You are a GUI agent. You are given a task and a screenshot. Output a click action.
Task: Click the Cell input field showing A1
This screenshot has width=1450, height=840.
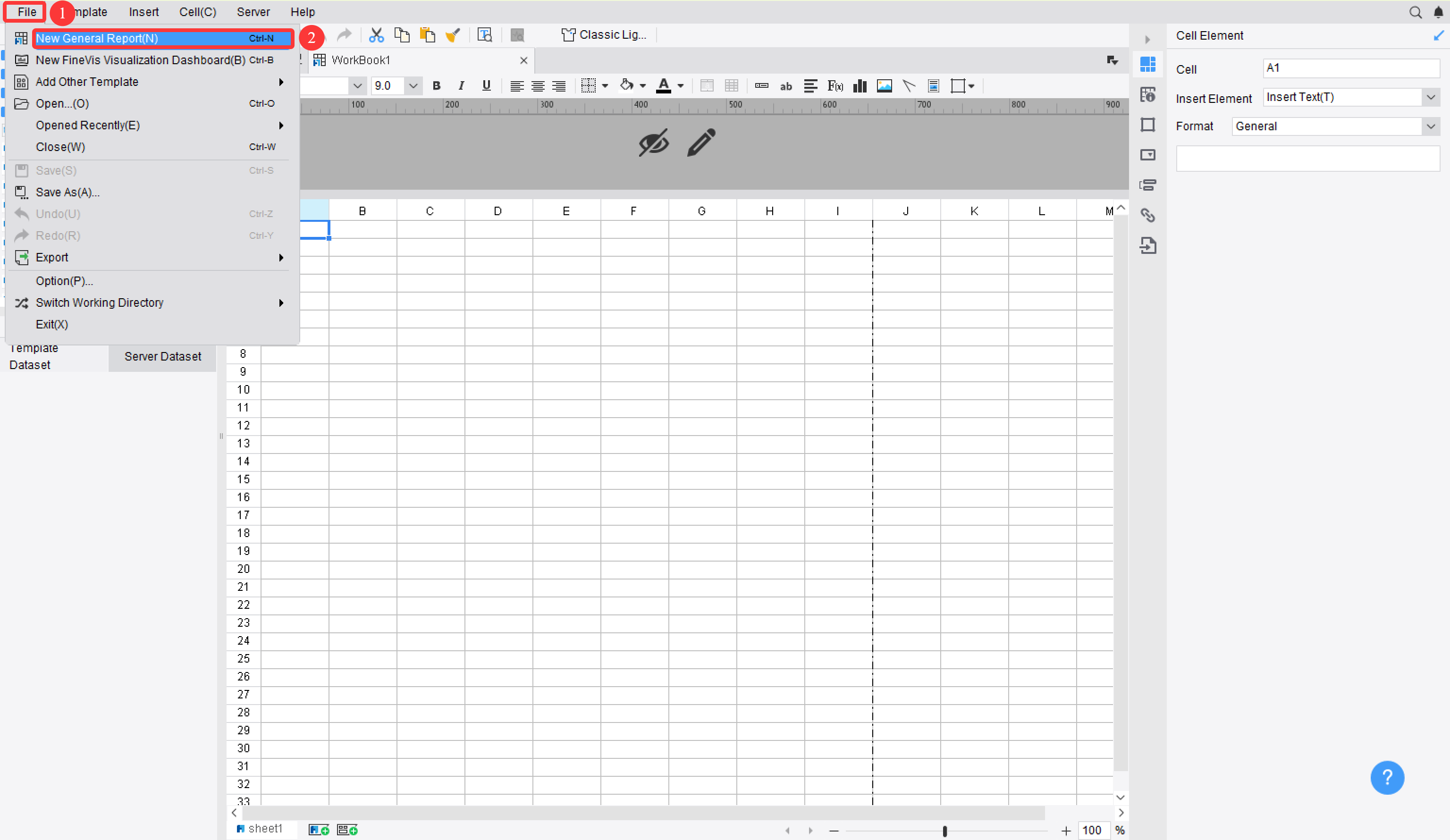pos(1350,68)
